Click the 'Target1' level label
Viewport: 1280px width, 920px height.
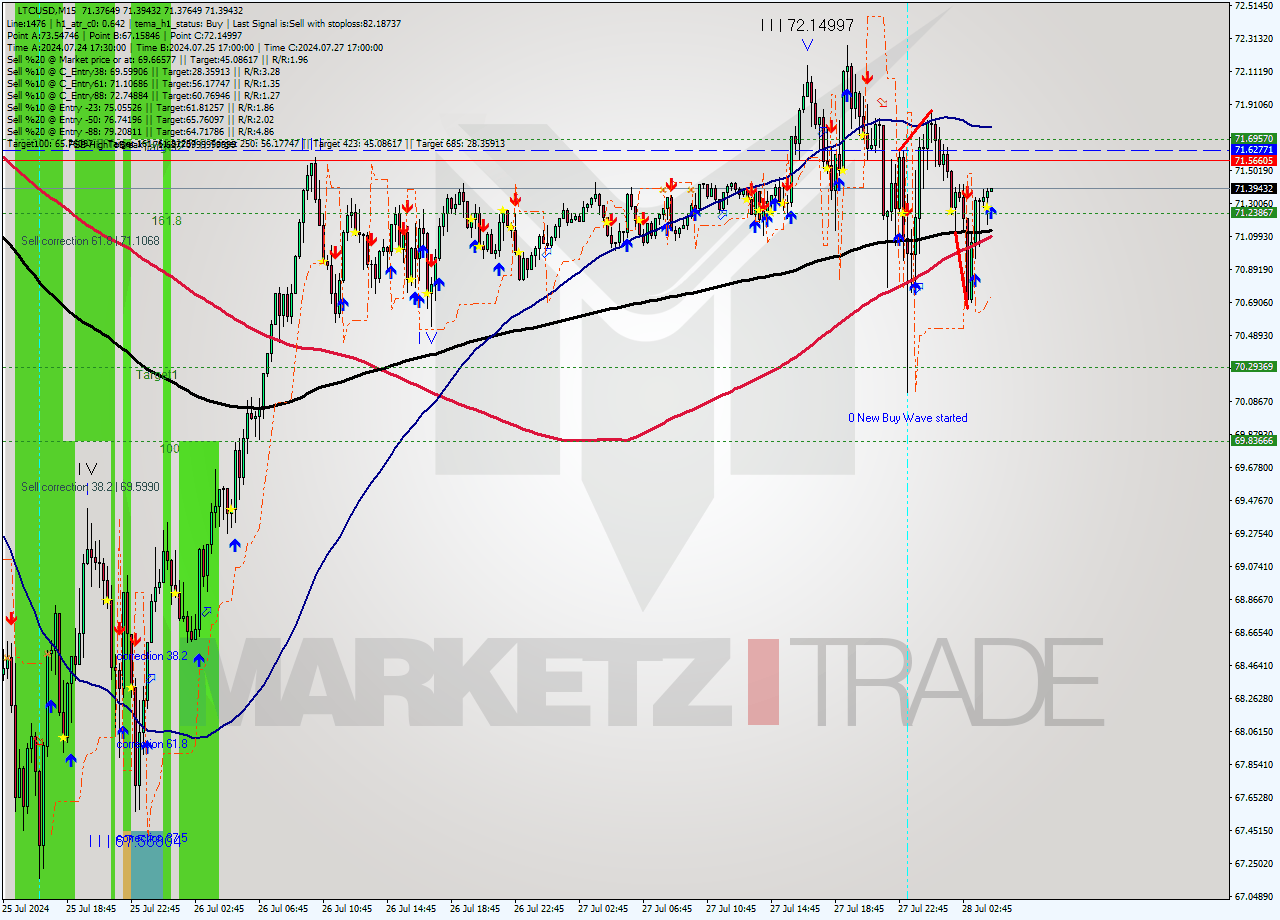point(157,375)
